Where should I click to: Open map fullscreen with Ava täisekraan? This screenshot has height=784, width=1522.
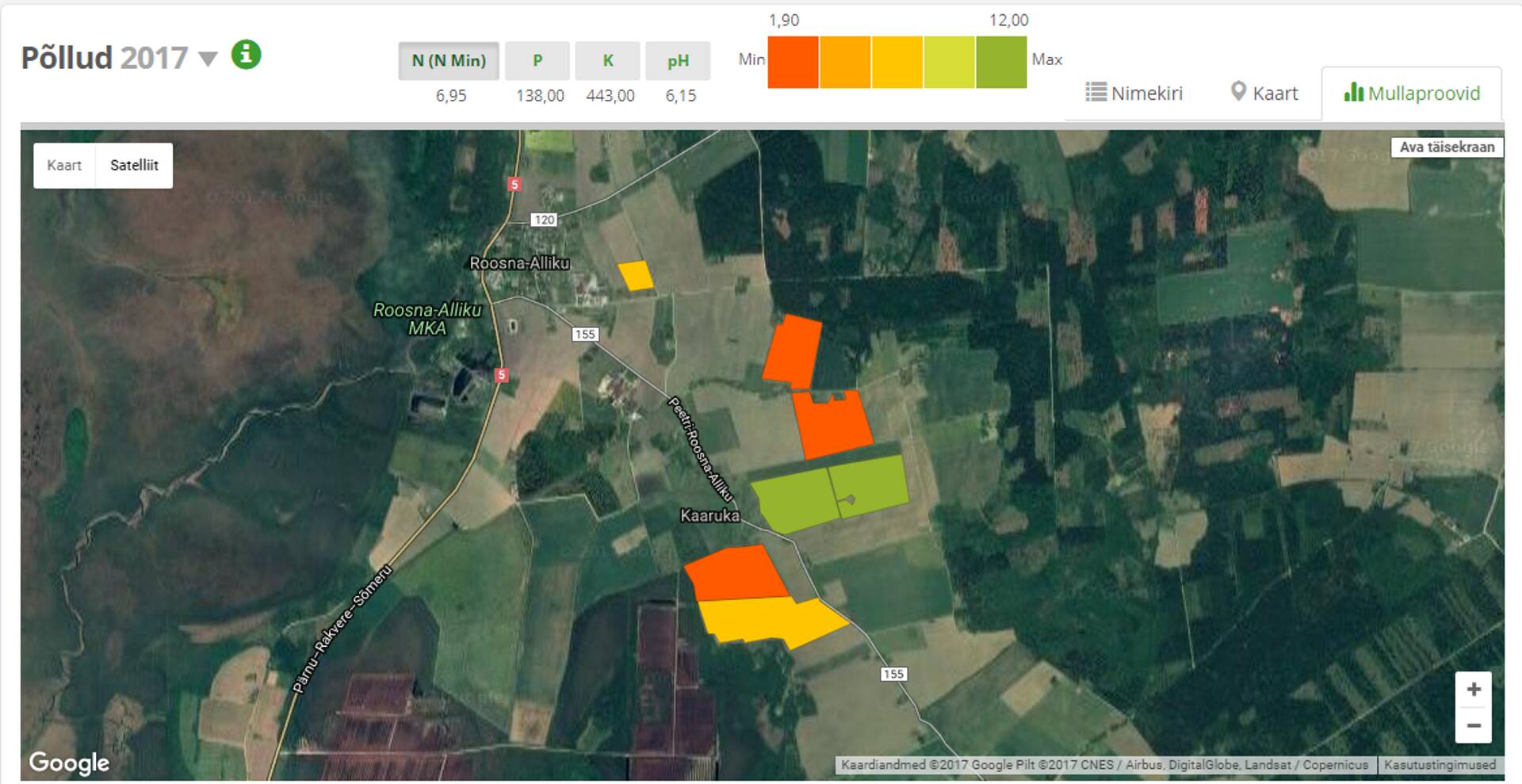pos(1447,147)
